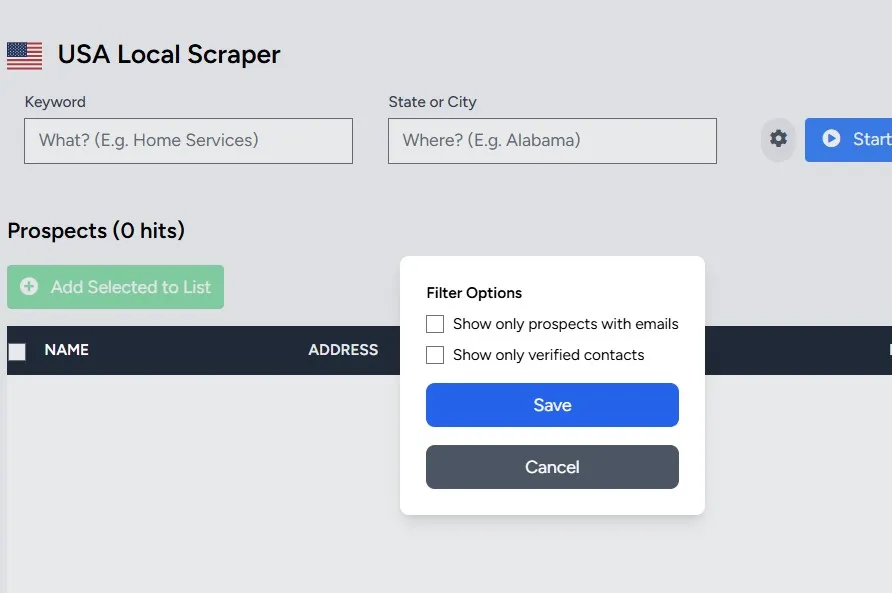Select the ADDRESS column header
The width and height of the screenshot is (892, 593).
[x=343, y=350]
